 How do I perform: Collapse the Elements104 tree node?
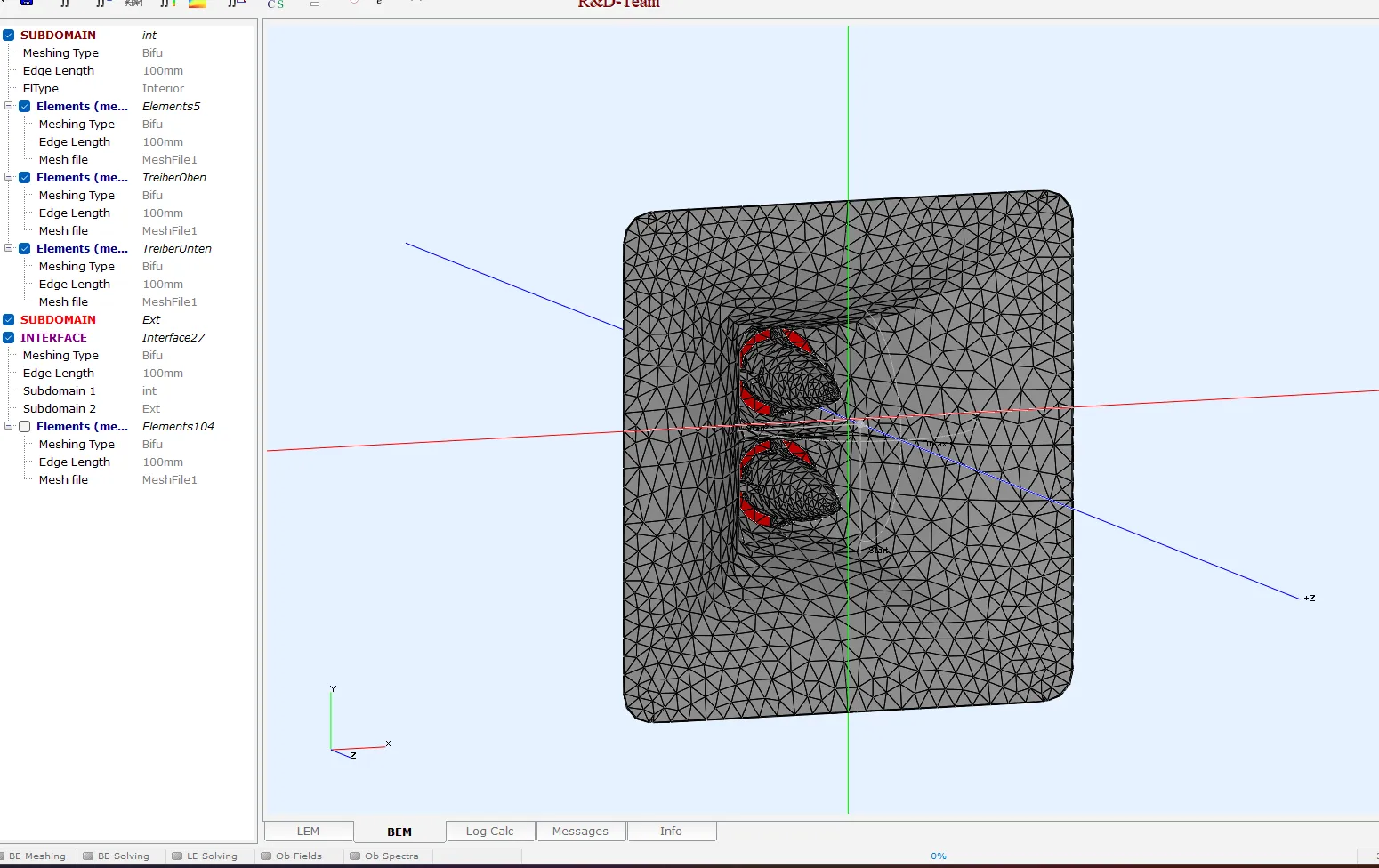(9, 426)
